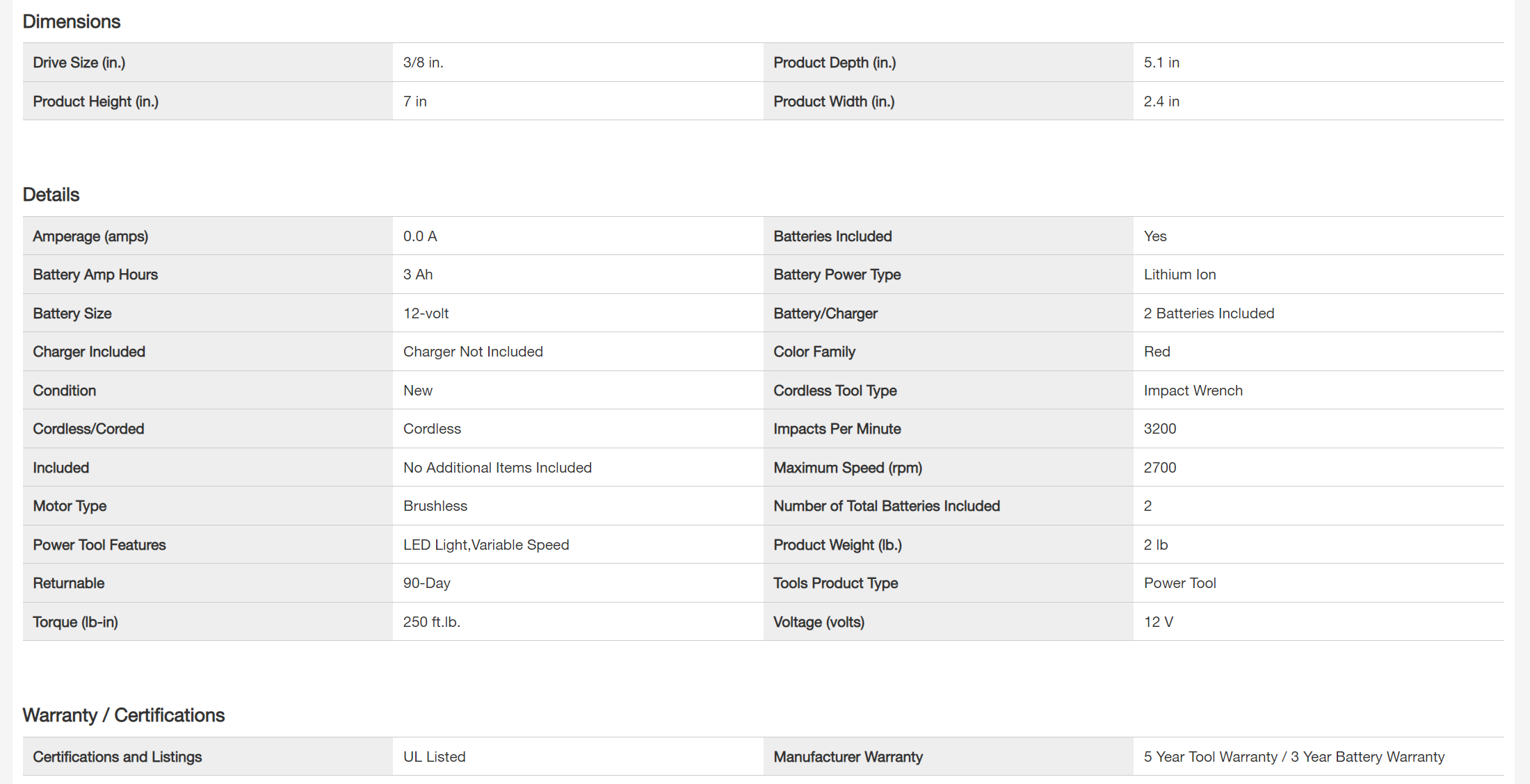The height and width of the screenshot is (784, 1530).
Task: Click the Charger Not Included value
Action: (473, 352)
